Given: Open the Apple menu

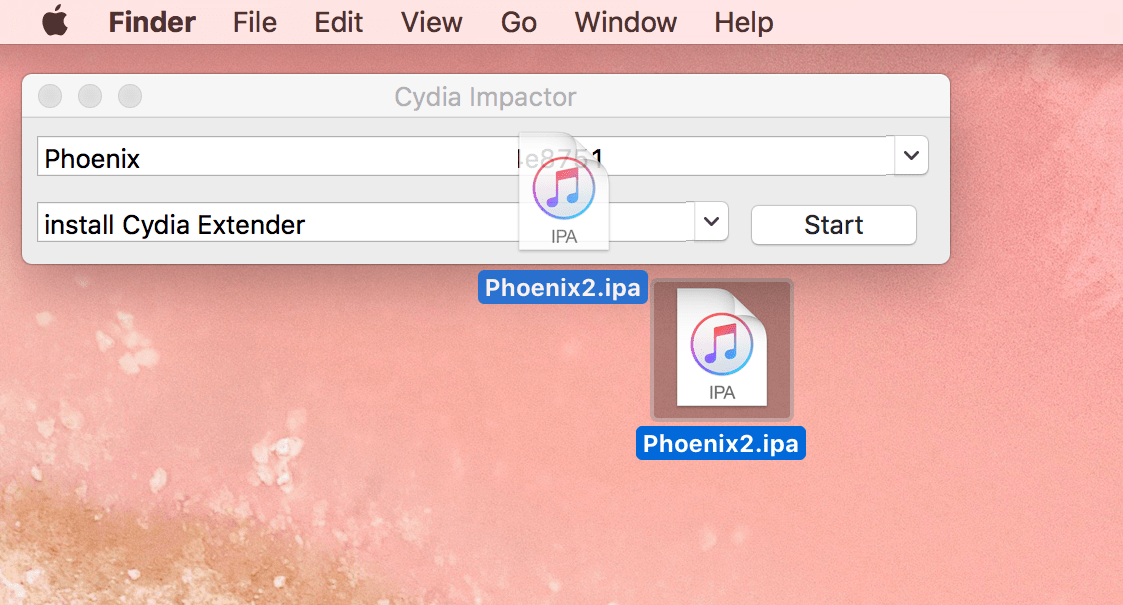Looking at the screenshot, I should [55, 21].
